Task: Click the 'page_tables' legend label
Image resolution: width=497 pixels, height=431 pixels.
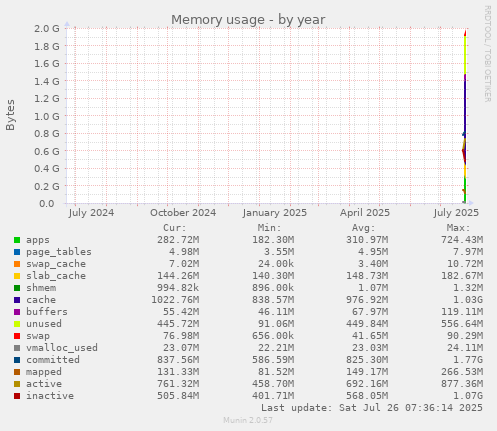Action: (59, 252)
